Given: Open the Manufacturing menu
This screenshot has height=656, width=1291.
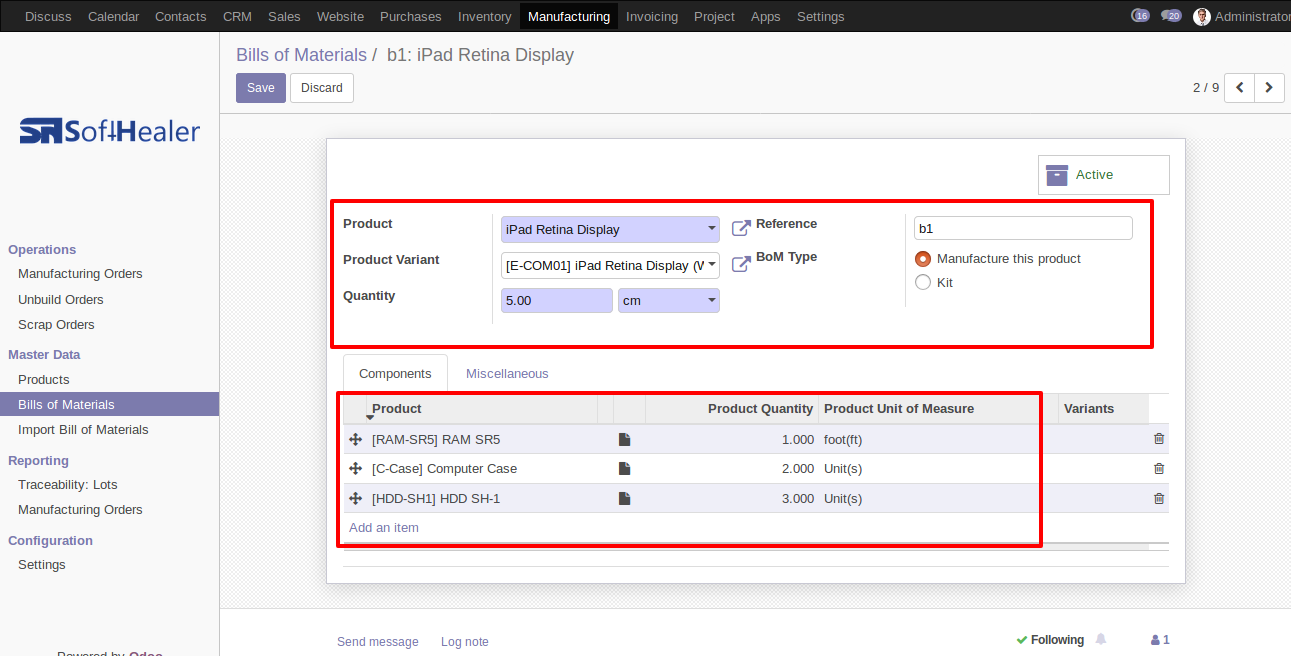Looking at the screenshot, I should point(569,16).
